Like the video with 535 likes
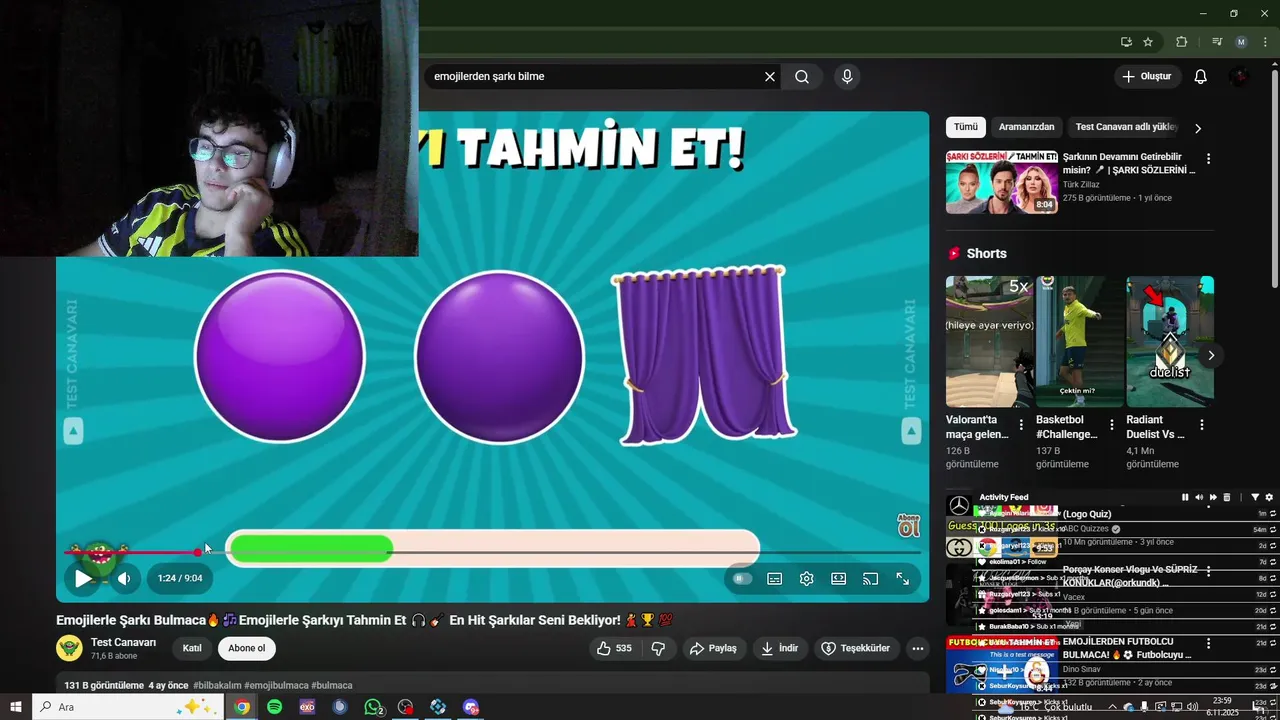Viewport: 1280px width, 720px height. 614,648
